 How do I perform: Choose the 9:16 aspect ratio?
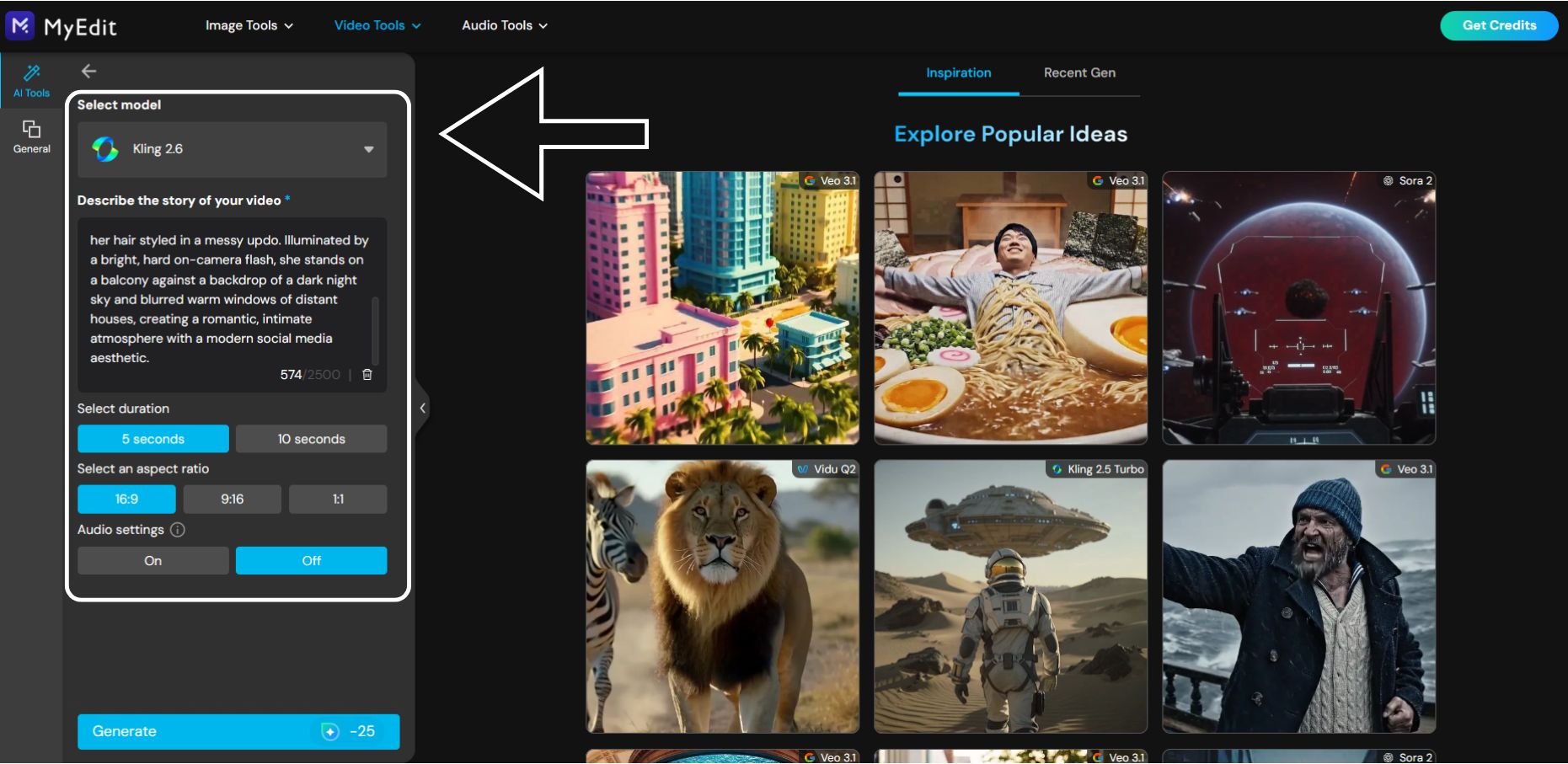pos(233,500)
